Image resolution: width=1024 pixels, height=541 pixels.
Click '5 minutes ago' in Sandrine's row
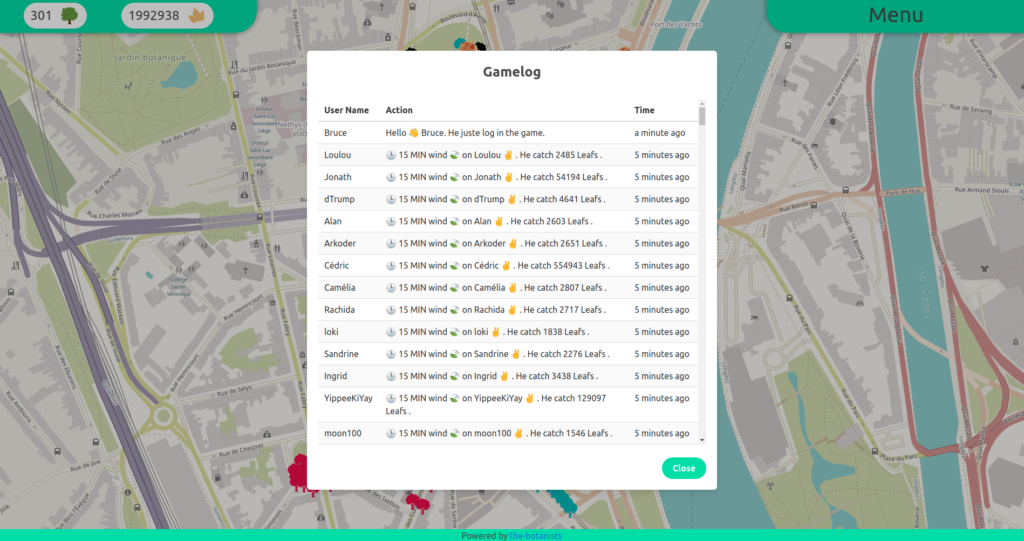click(662, 354)
